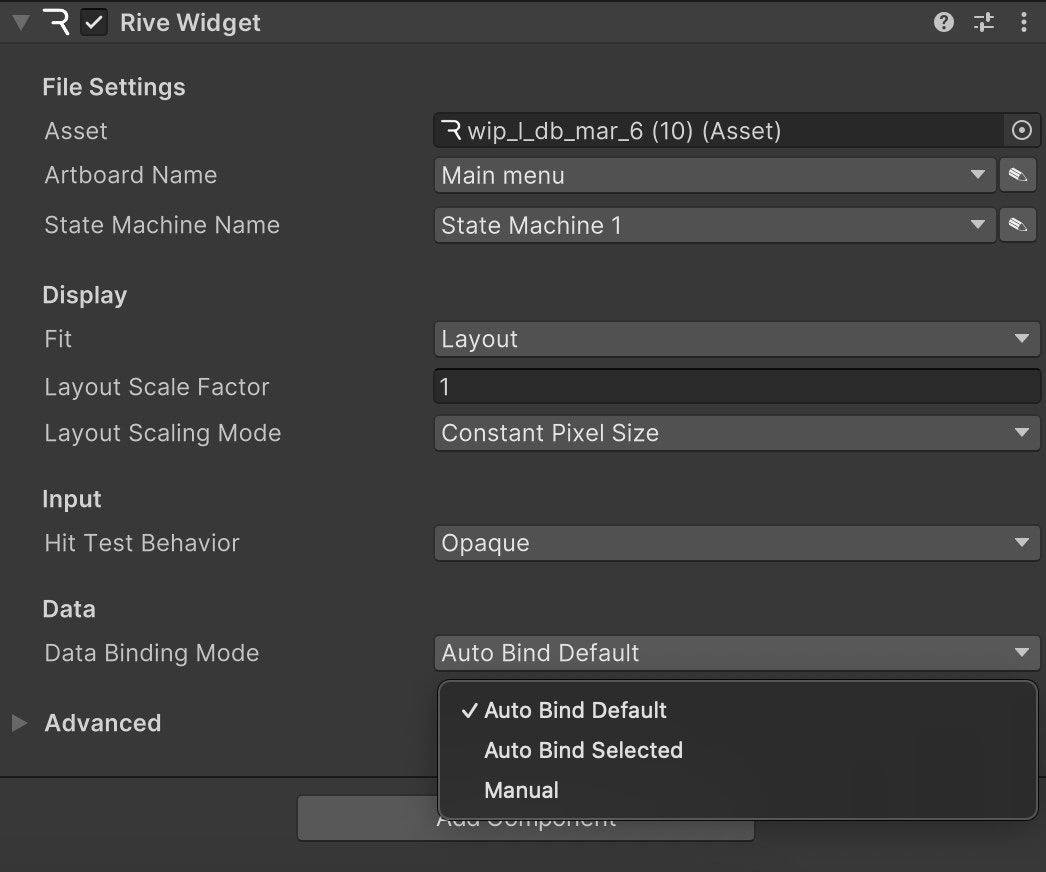The height and width of the screenshot is (872, 1046).
Task: Click the component presets icon
Action: [983, 22]
